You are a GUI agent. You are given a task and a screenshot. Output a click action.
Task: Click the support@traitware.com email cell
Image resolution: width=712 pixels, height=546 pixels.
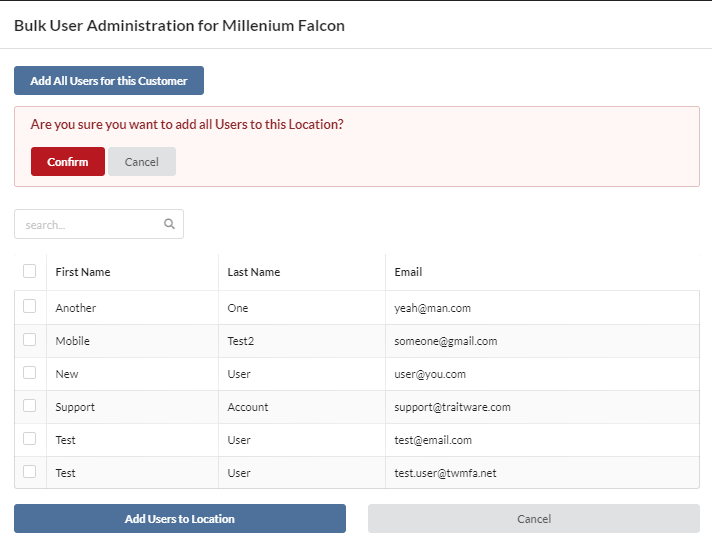(x=452, y=407)
